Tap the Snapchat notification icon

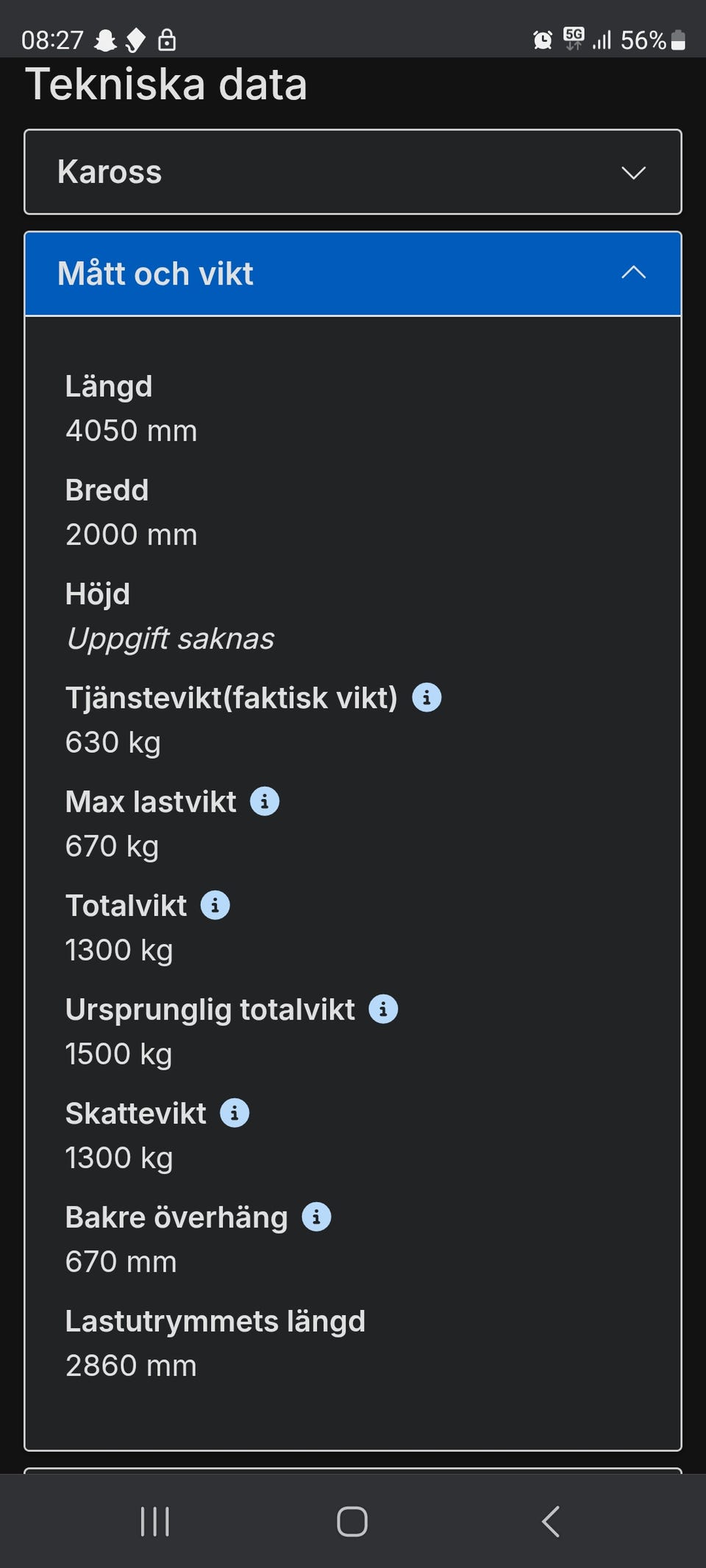[106, 40]
